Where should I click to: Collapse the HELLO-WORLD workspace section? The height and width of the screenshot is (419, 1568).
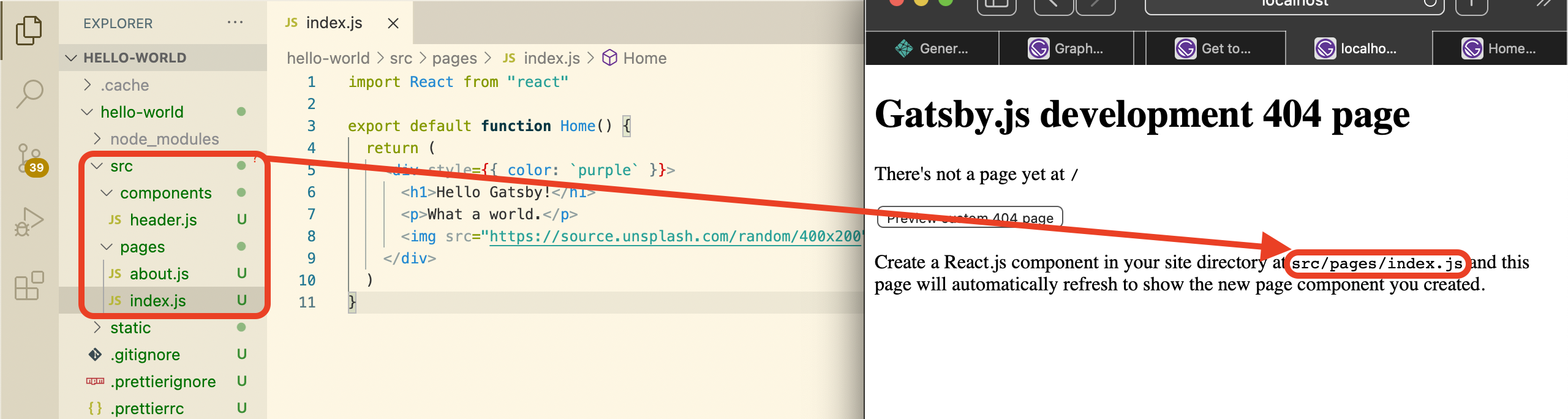tap(163, 58)
